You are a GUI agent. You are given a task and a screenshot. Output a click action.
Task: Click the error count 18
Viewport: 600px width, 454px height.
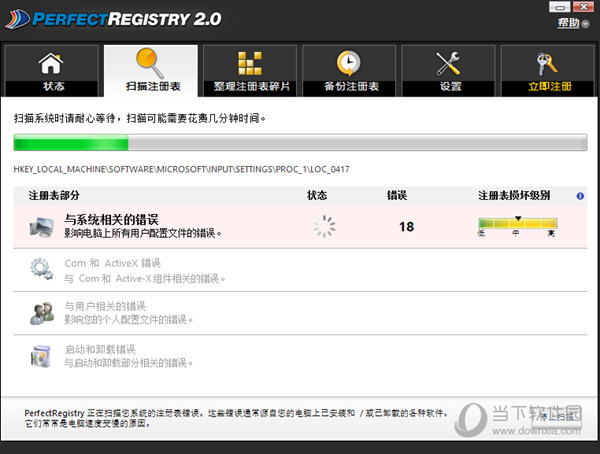(x=406, y=227)
